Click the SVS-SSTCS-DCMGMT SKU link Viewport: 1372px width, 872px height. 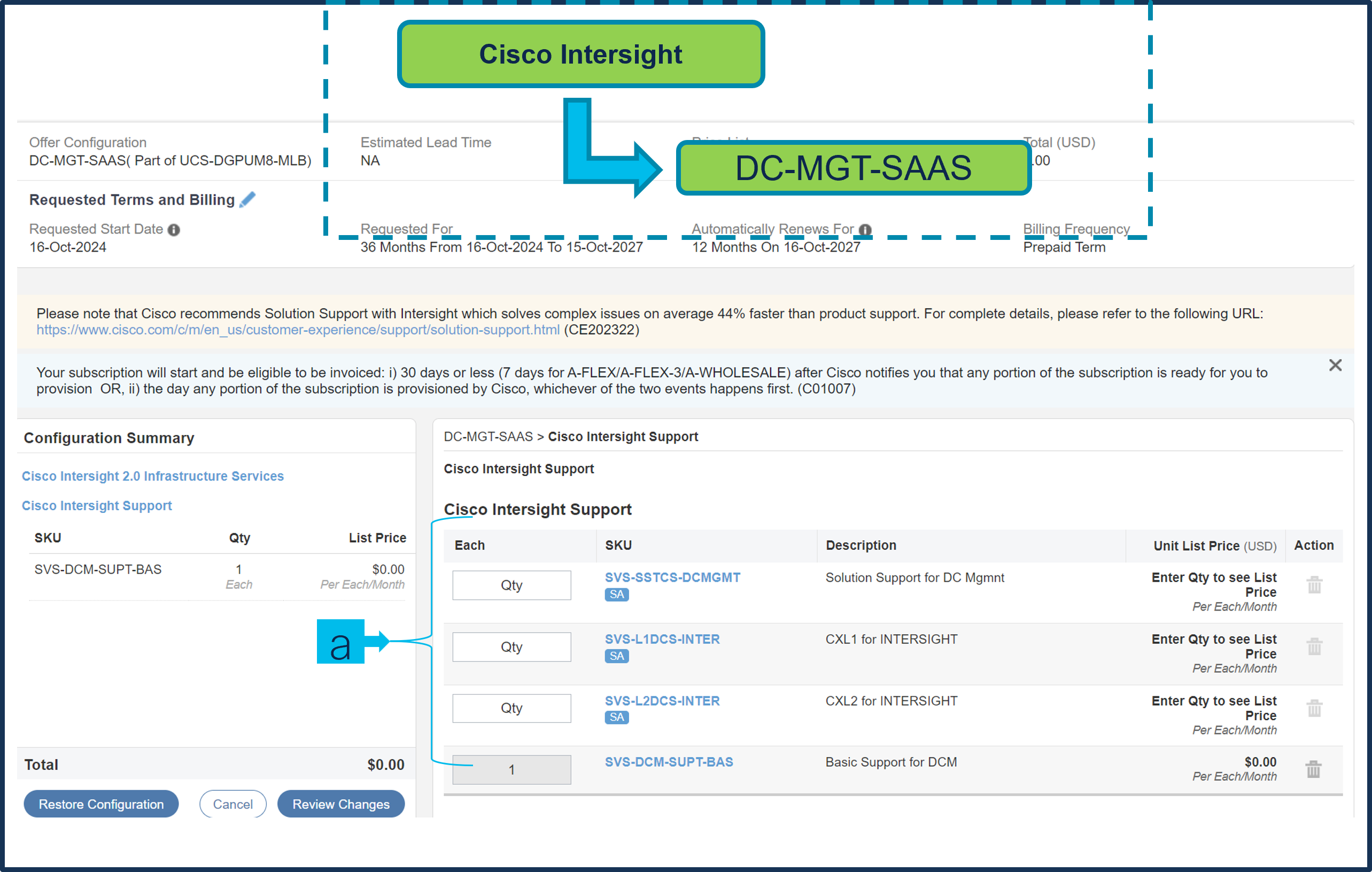click(672, 577)
